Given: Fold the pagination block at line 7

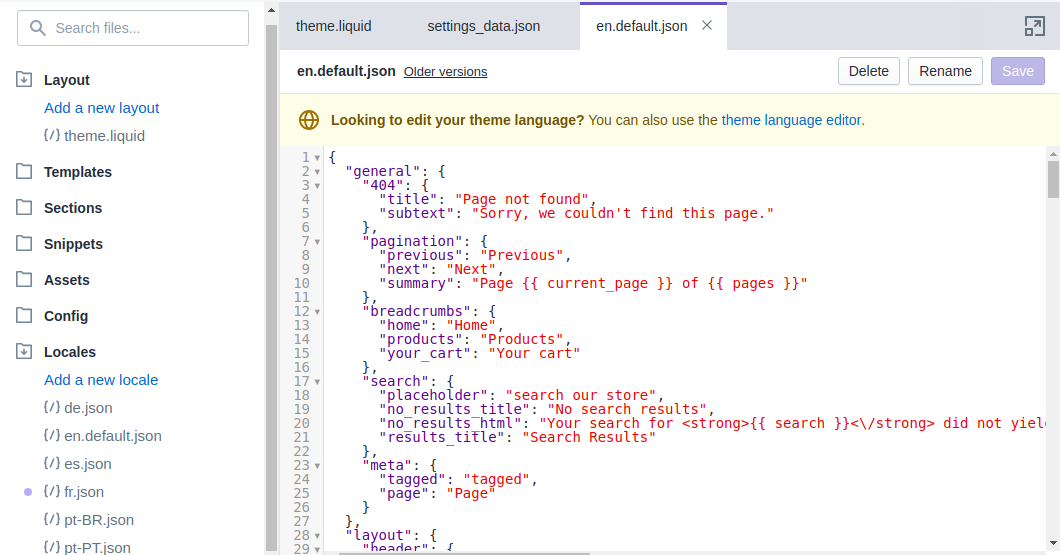Looking at the screenshot, I should (317, 241).
